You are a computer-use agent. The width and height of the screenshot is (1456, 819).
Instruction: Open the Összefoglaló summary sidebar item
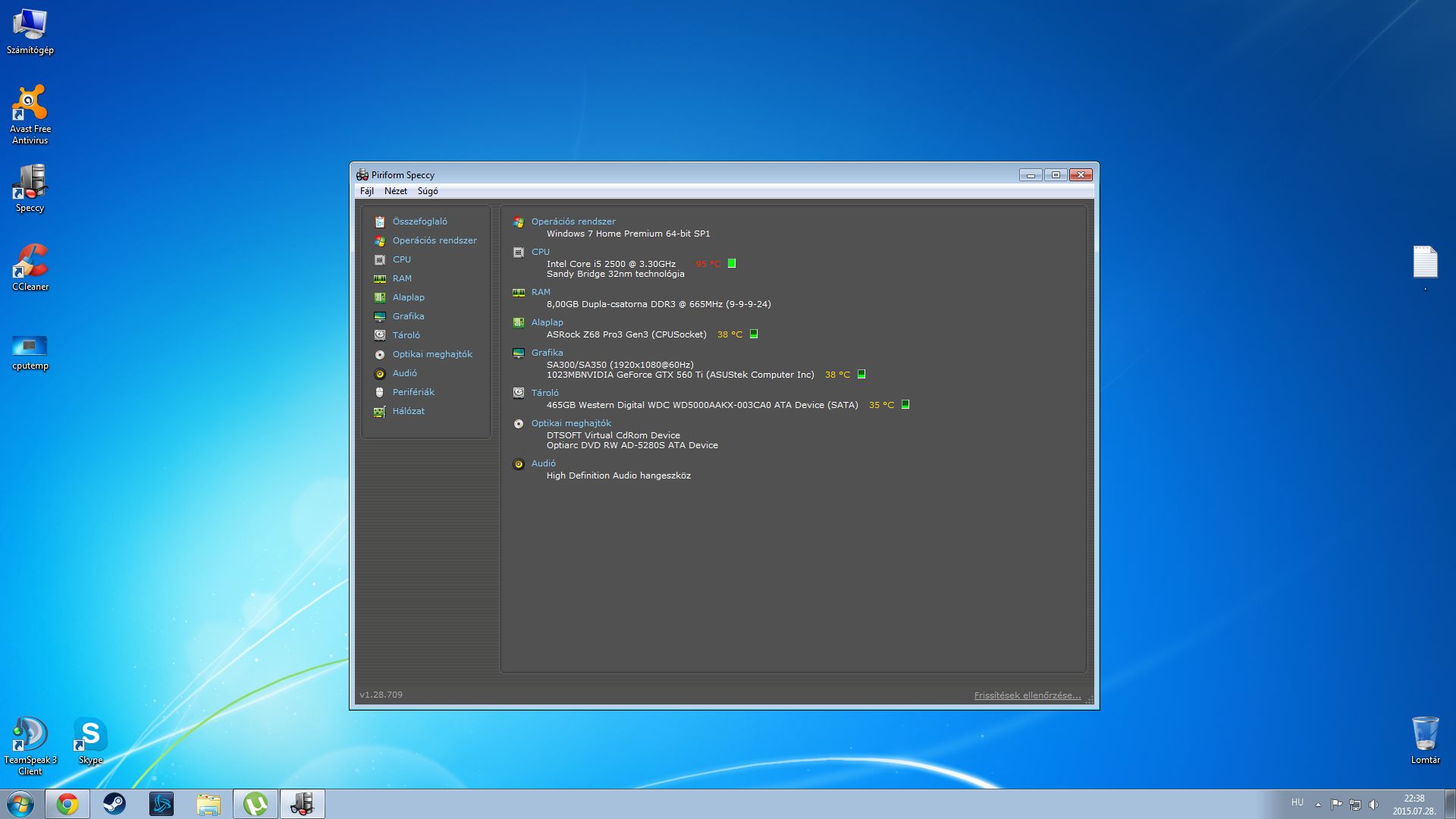tap(419, 221)
